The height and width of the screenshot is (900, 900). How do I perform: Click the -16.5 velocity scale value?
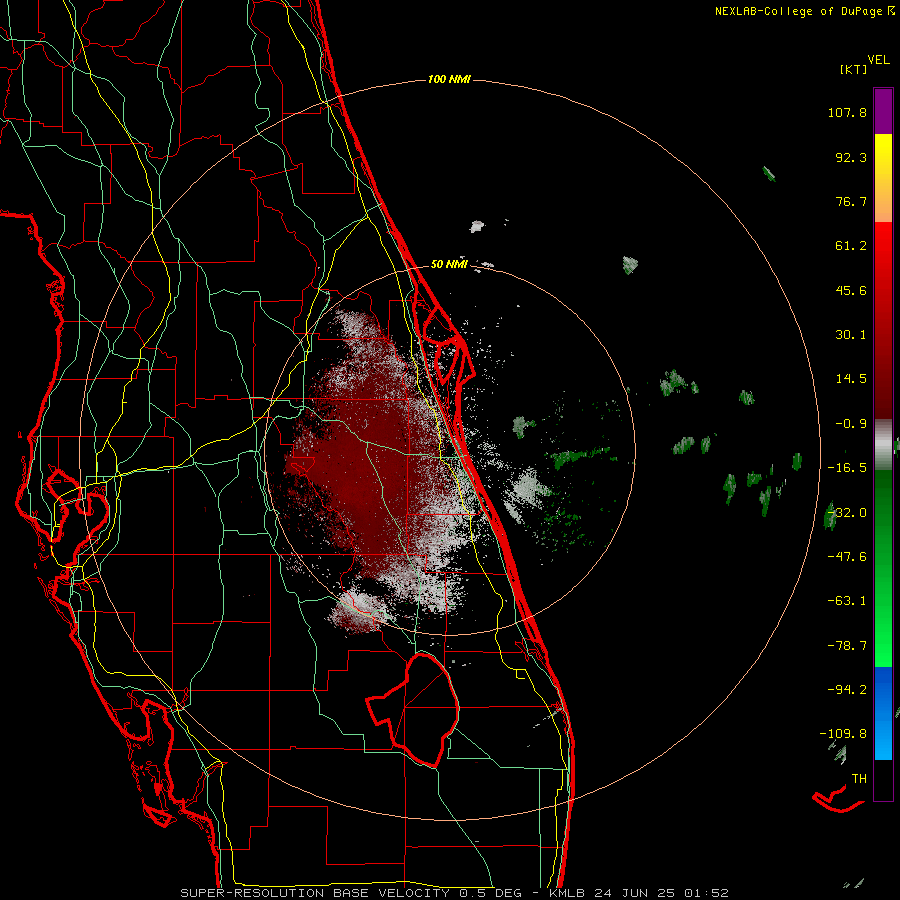pos(847,468)
